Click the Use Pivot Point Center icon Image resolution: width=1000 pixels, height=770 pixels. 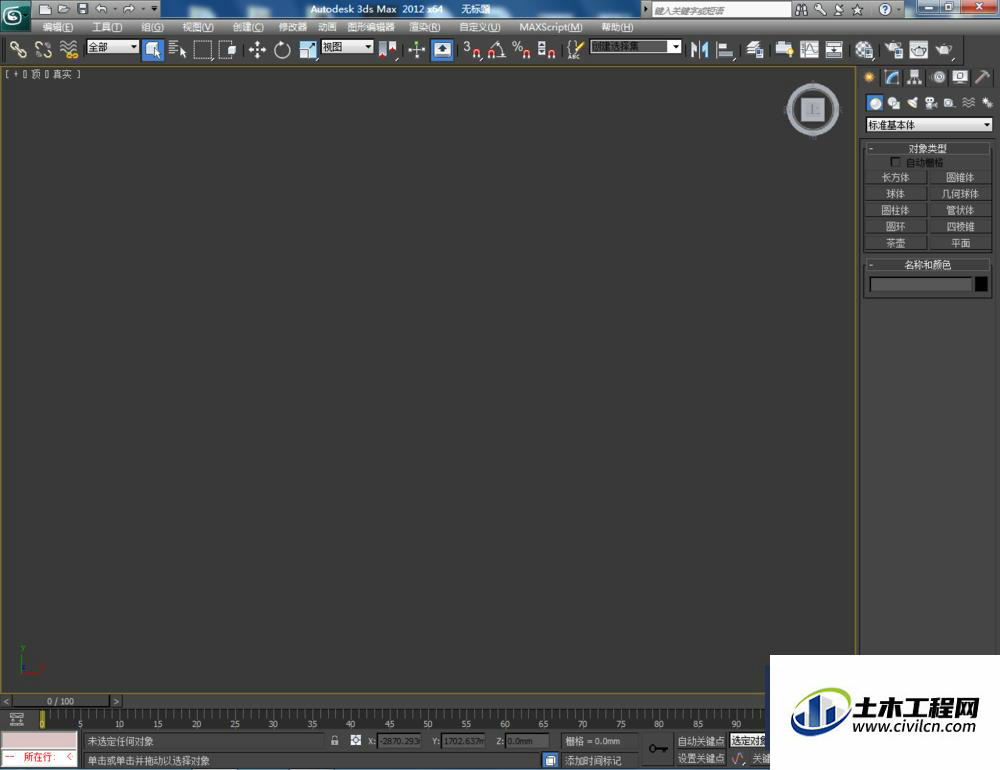(388, 50)
